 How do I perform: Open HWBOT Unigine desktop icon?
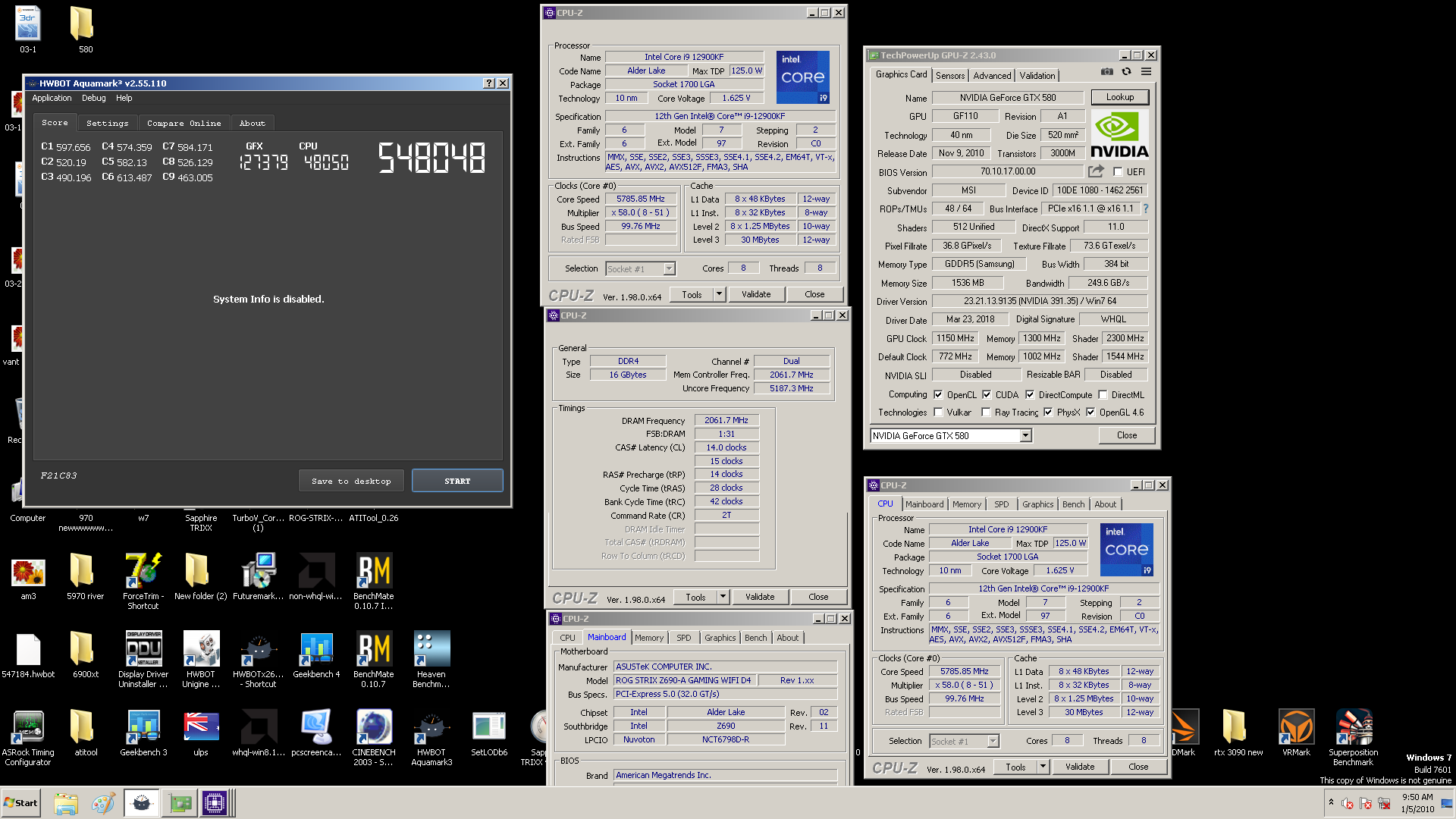click(201, 648)
